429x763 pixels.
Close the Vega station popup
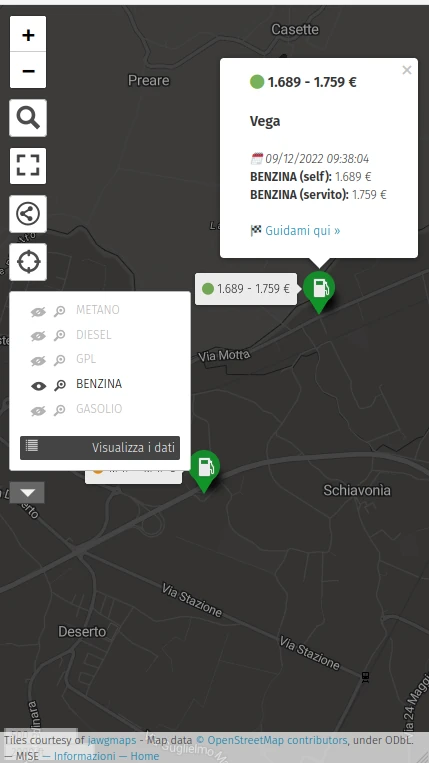coord(407,70)
